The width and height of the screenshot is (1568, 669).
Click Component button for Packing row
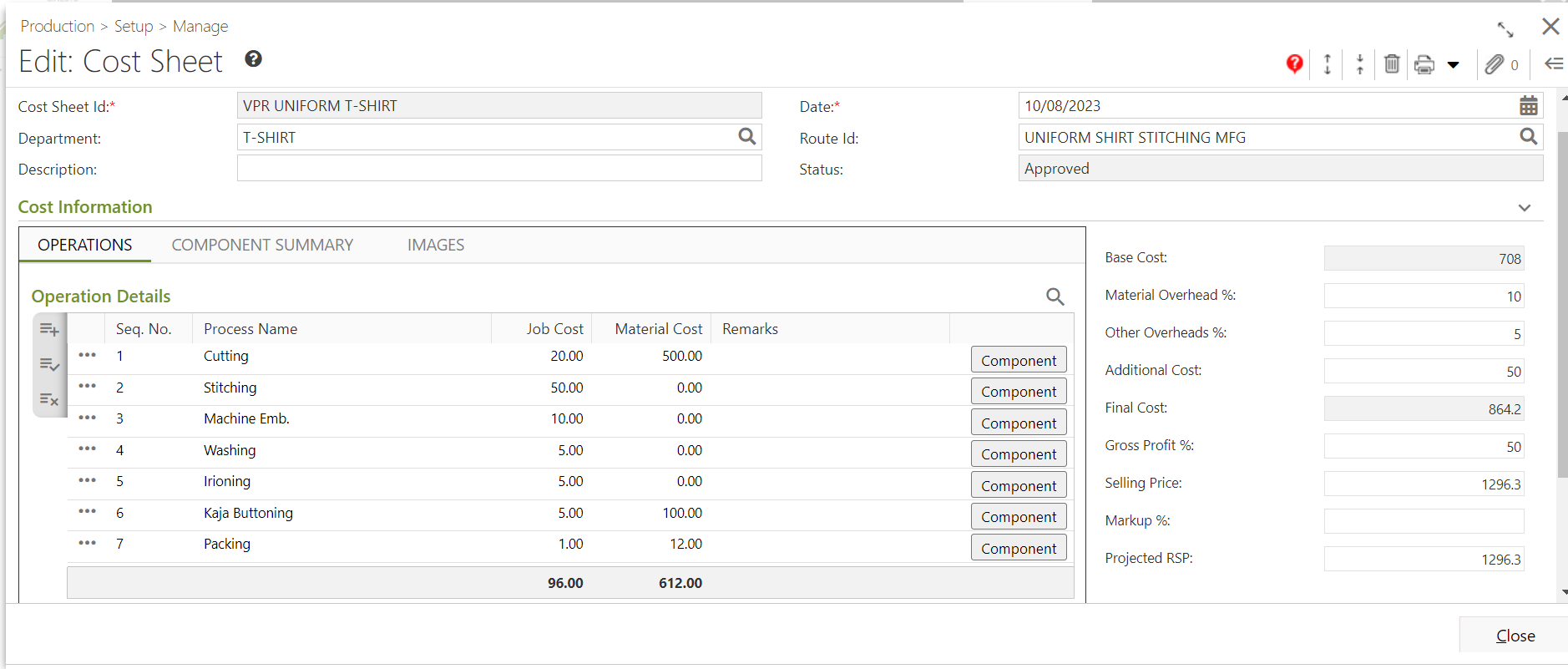[x=1019, y=548]
